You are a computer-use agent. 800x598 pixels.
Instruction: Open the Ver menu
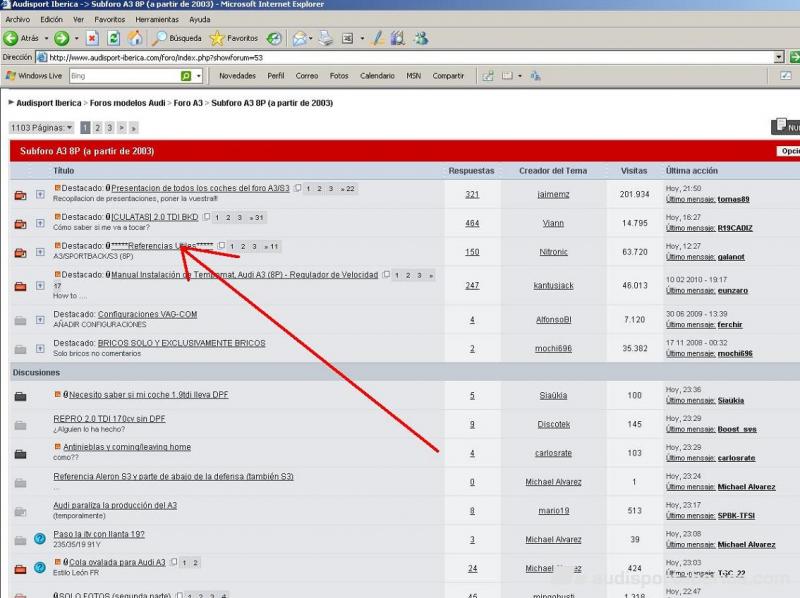pyautogui.click(x=78, y=19)
